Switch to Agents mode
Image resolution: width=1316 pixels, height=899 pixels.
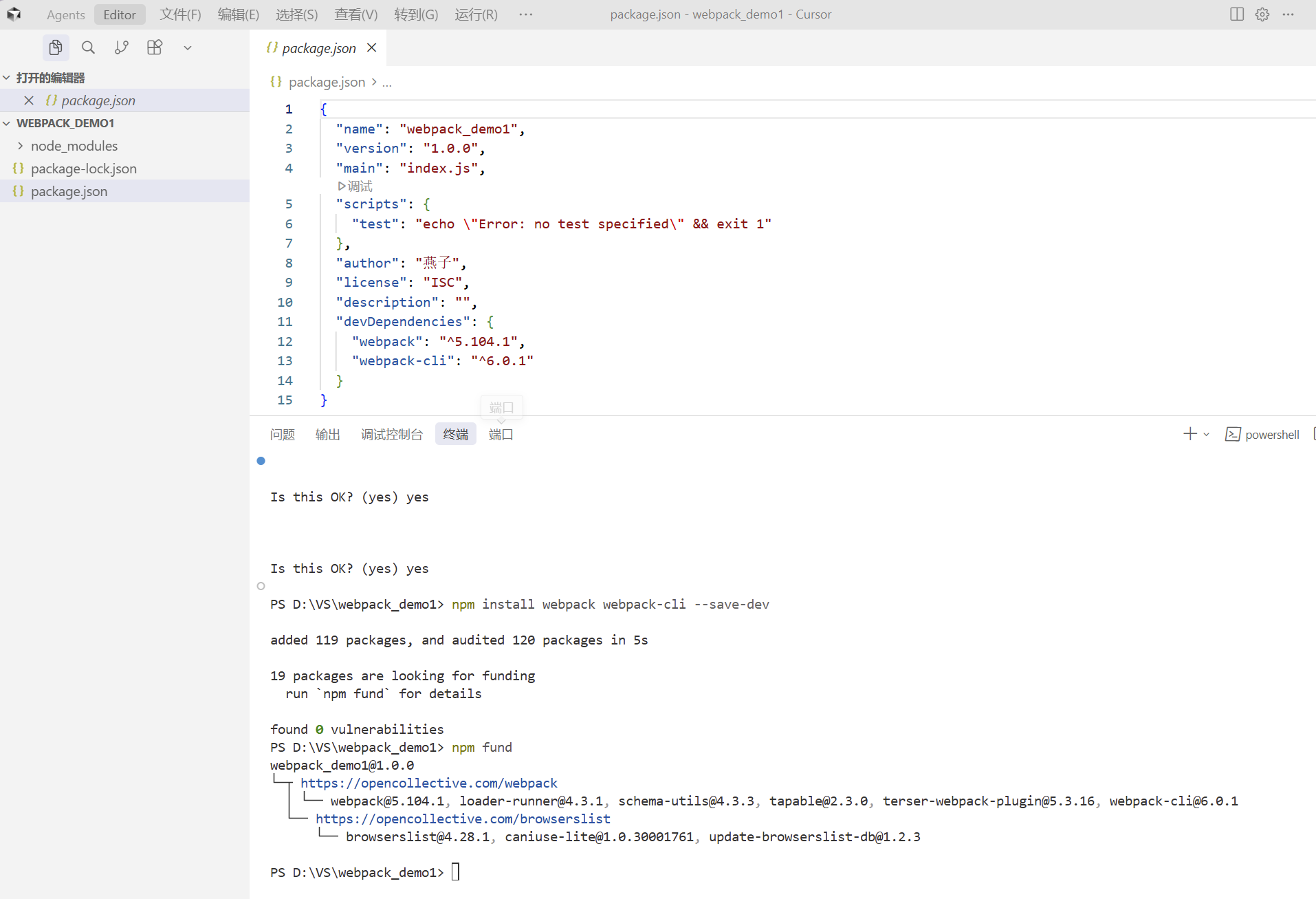(66, 14)
